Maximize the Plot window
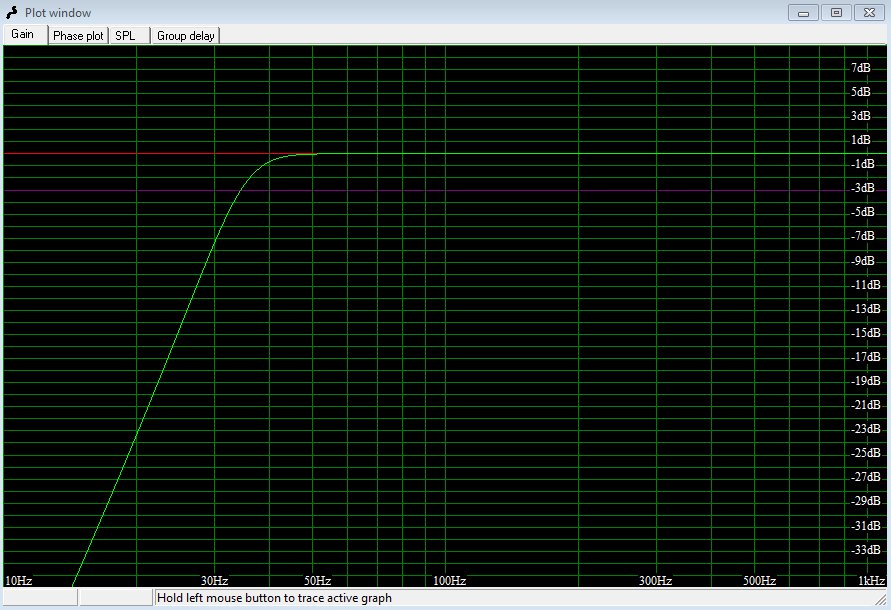Viewport: 891px width, 610px height. pyautogui.click(x=836, y=13)
